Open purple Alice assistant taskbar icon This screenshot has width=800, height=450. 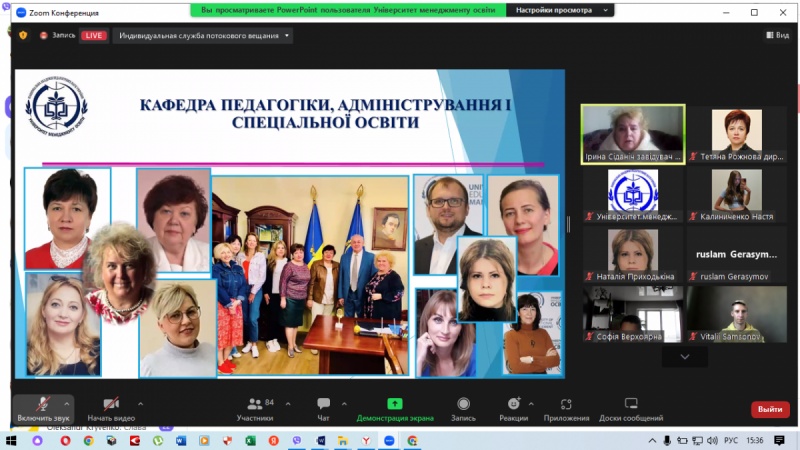(x=37, y=440)
